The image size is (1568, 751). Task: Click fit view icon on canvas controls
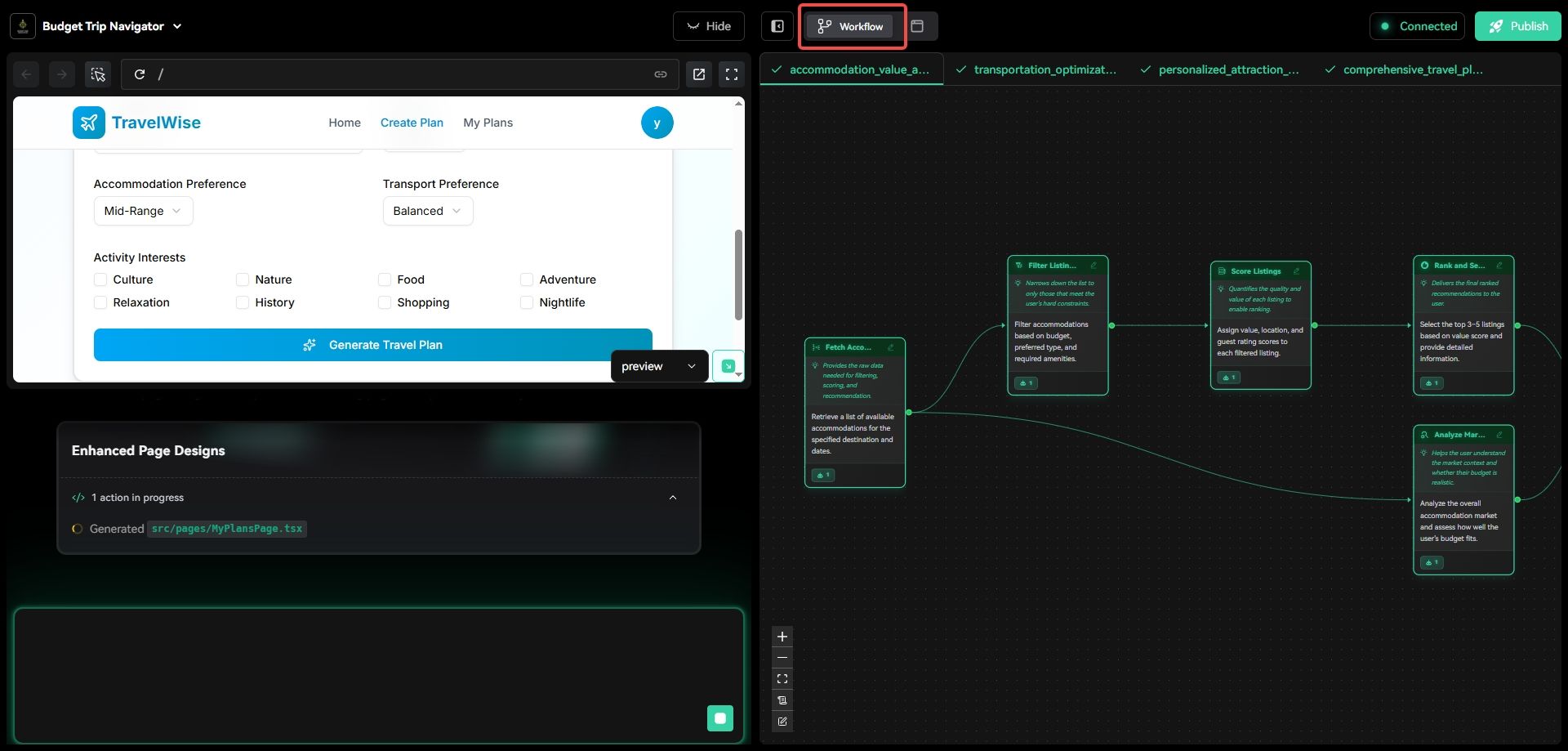(782, 679)
